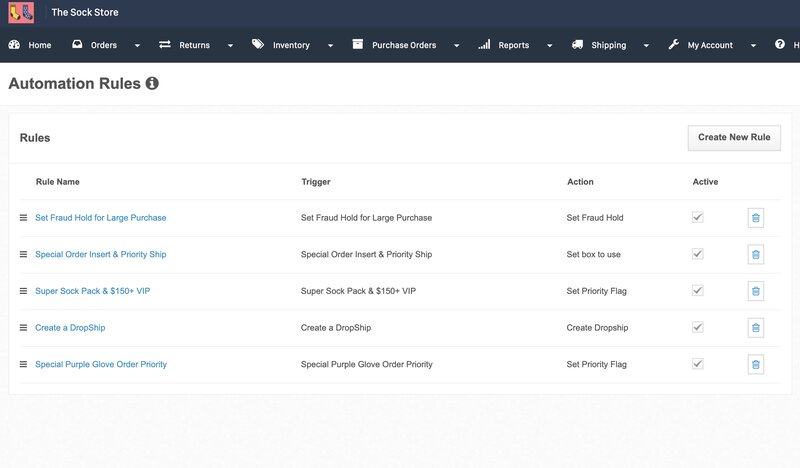800x468 pixels.
Task: Click drag handle beside Special Order Insert rule
Action: [24, 254]
